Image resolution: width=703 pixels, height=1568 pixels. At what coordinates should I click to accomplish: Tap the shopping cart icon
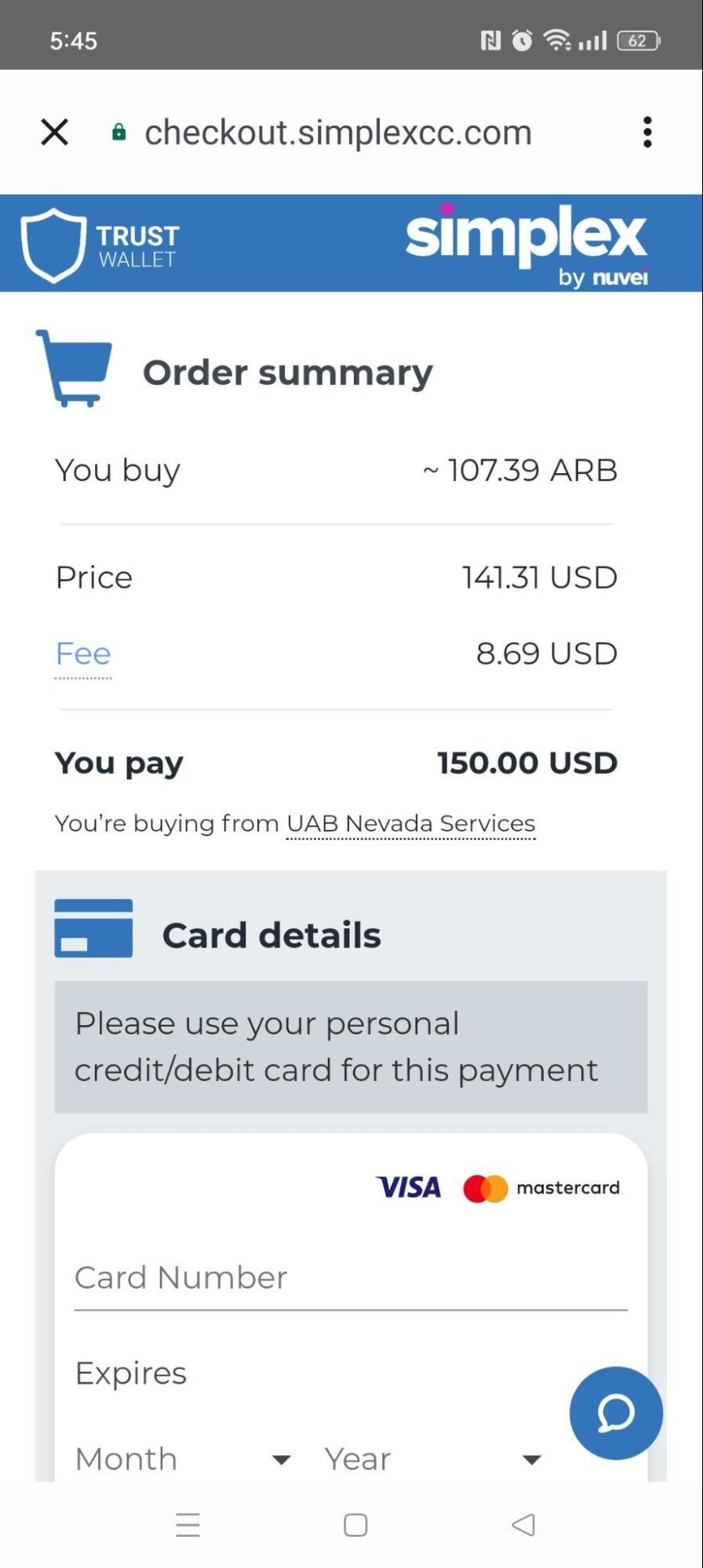point(75,369)
